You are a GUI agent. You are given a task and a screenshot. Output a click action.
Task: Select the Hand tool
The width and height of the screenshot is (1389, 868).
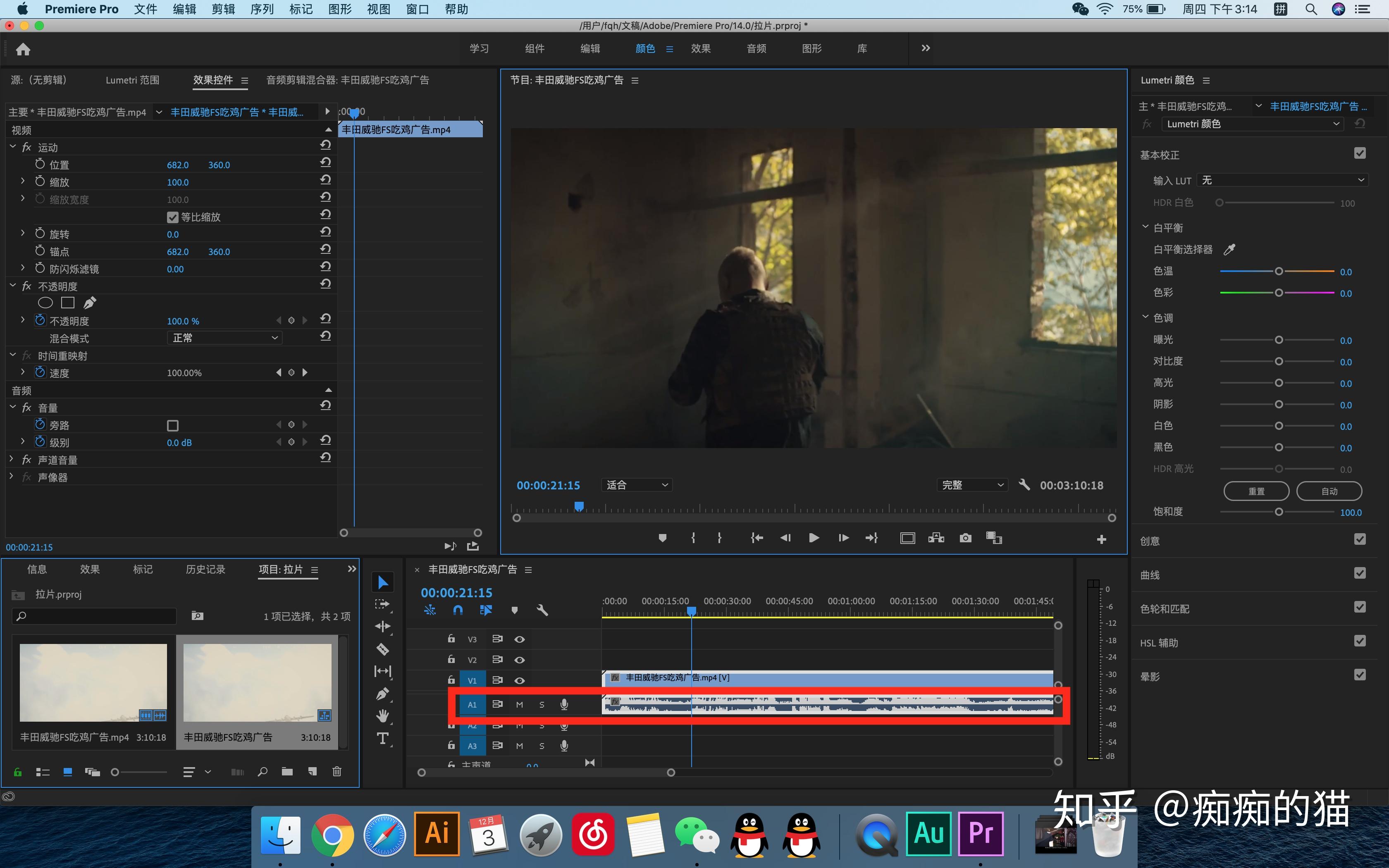pyautogui.click(x=383, y=716)
